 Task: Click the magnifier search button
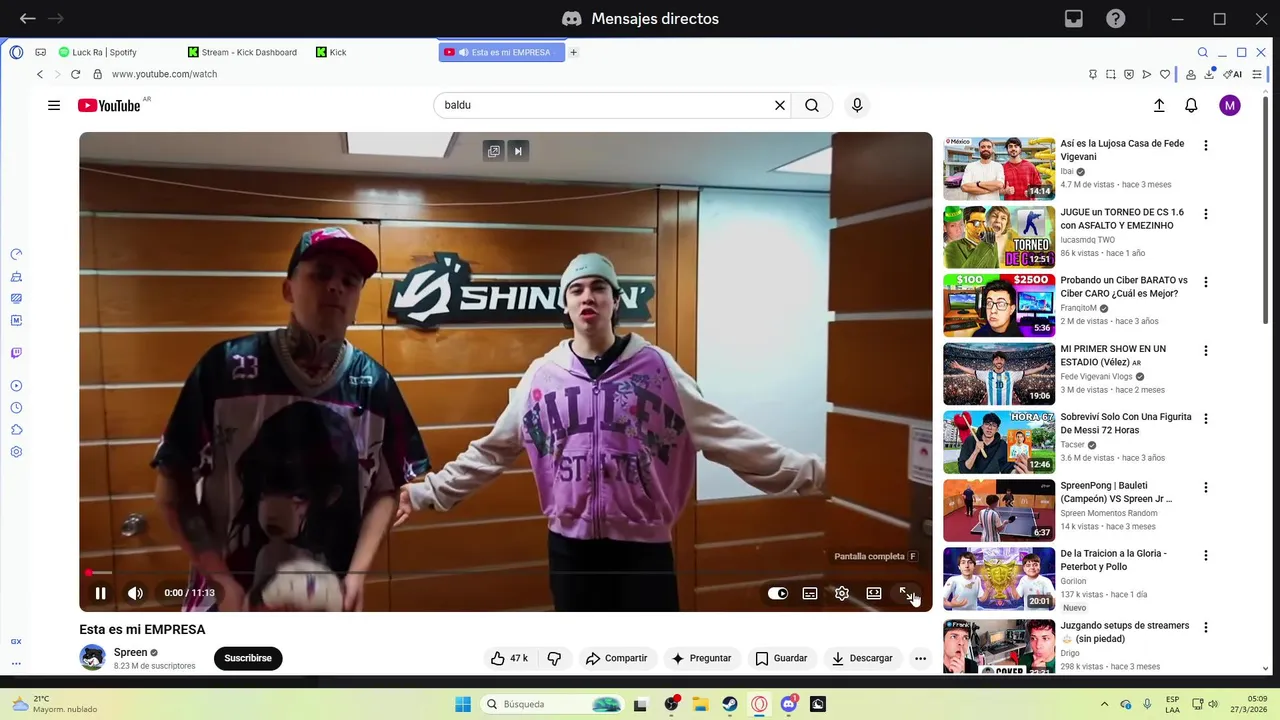tap(812, 105)
